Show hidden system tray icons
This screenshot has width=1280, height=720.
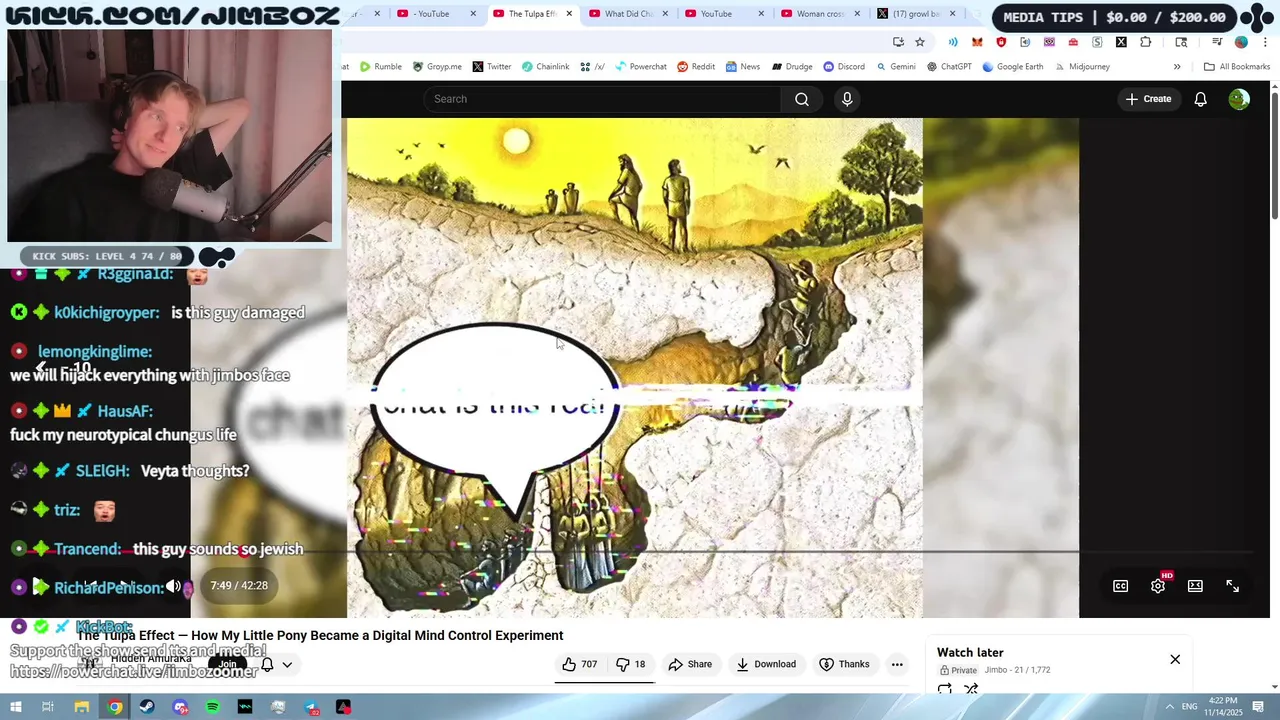1169,707
